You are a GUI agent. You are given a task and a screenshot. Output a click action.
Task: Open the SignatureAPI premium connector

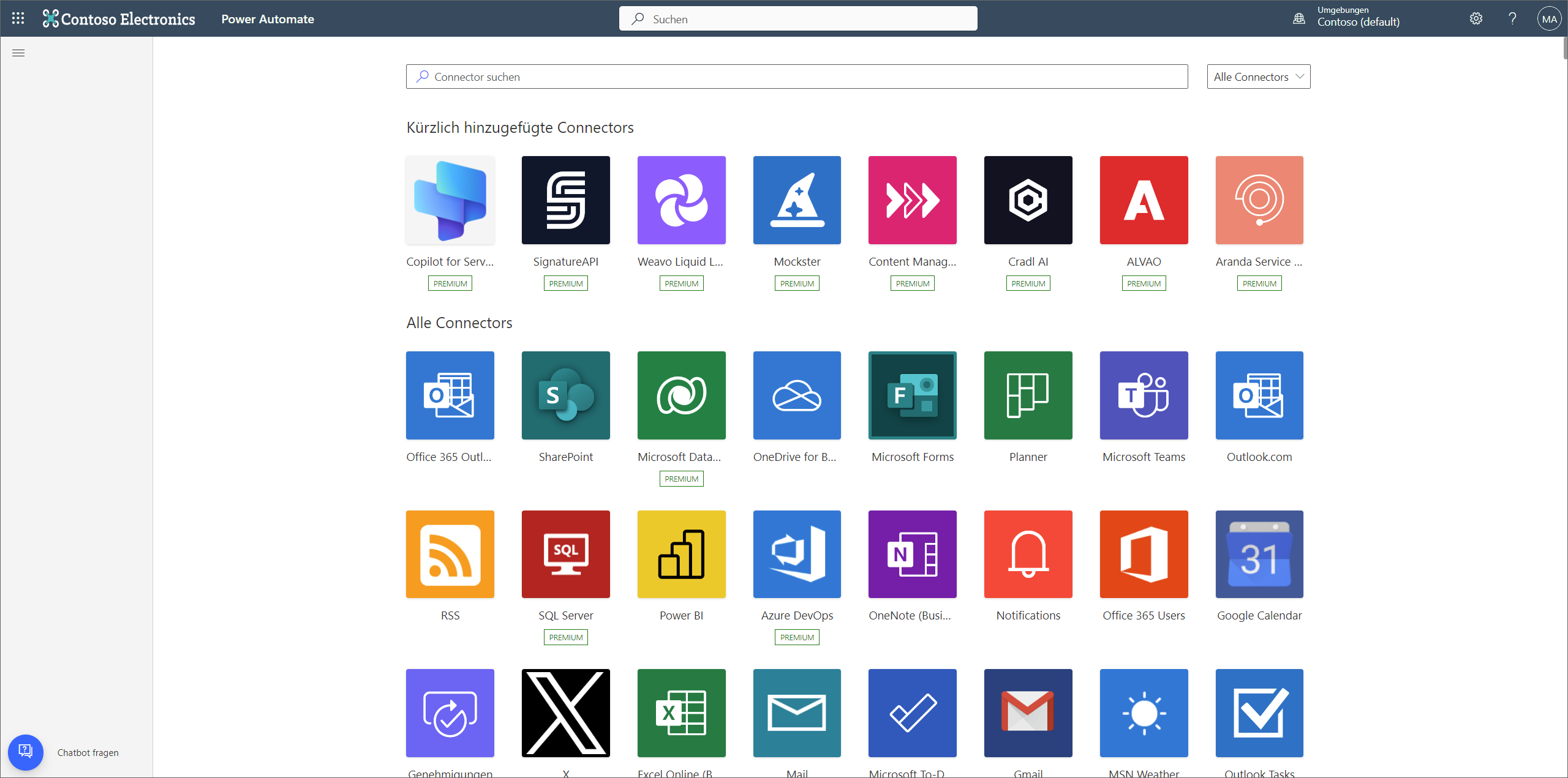[565, 200]
